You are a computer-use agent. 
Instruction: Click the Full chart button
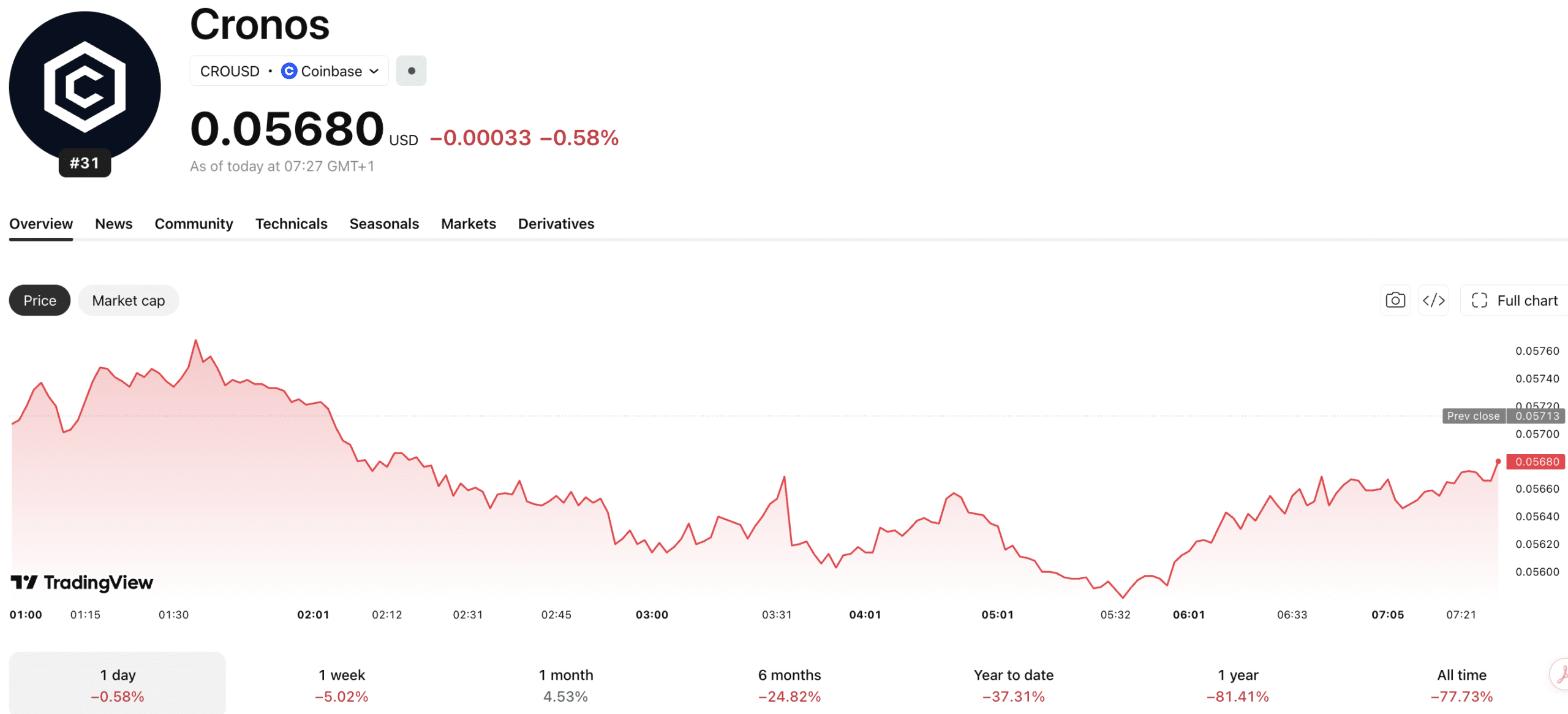coord(1514,300)
